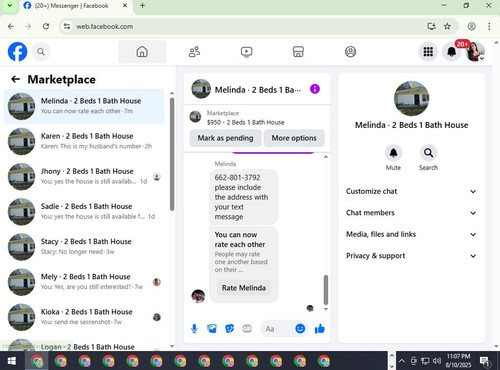Open a new browser tab

point(142,6)
